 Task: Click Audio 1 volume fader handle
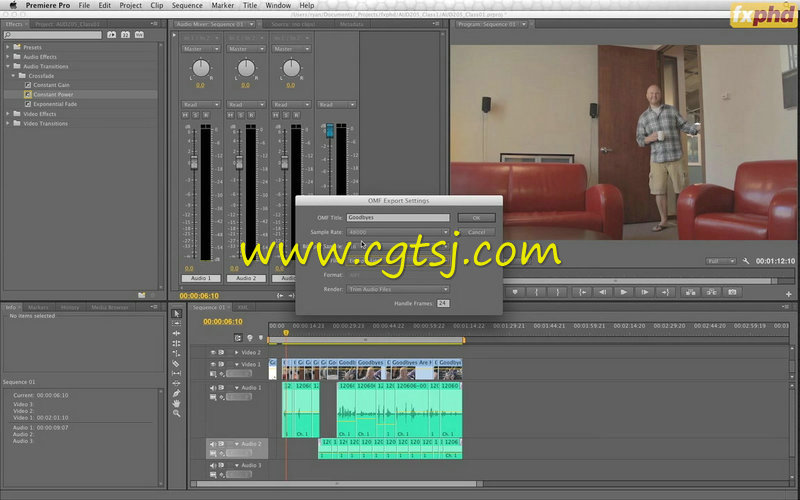click(x=194, y=163)
